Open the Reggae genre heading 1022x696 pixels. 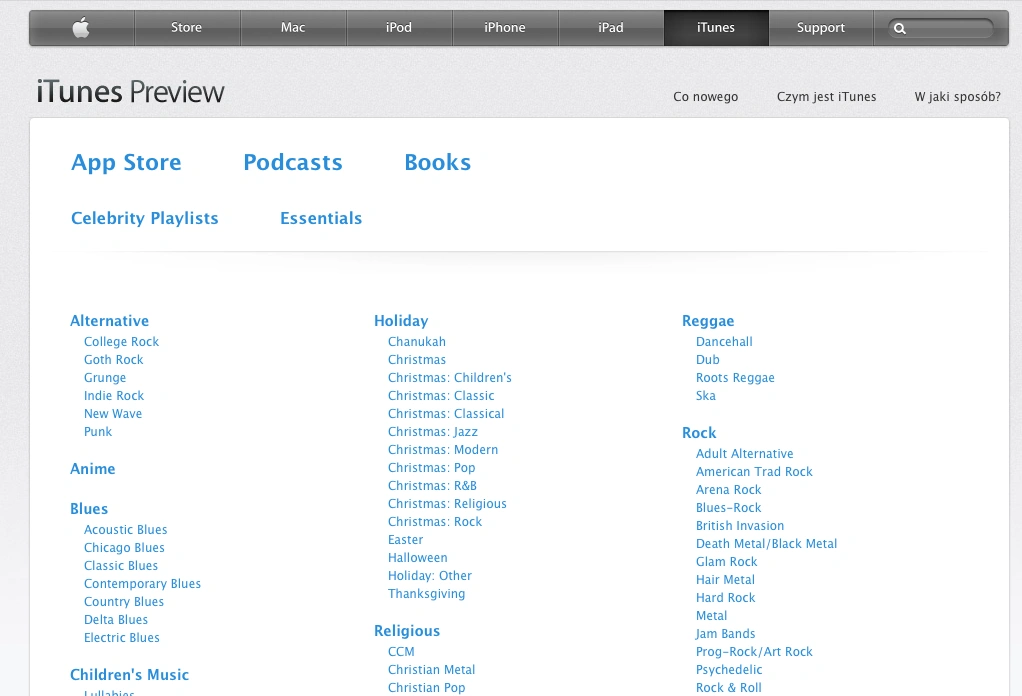point(708,321)
